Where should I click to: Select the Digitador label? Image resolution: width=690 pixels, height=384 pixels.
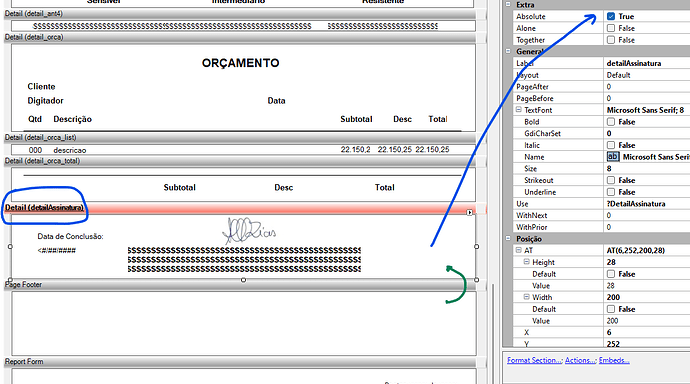(x=45, y=101)
